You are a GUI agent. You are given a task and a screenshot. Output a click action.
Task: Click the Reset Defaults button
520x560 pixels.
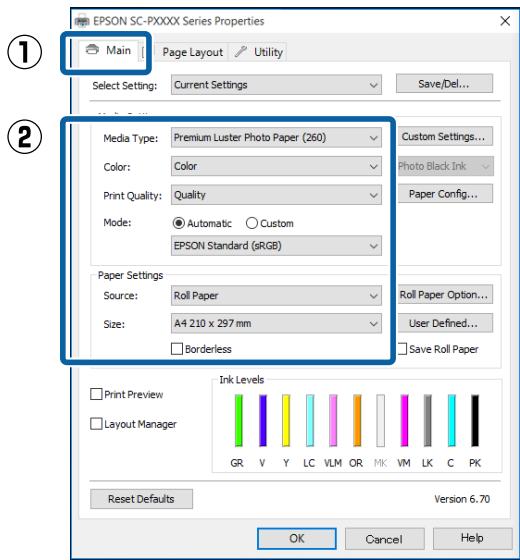[x=141, y=499]
